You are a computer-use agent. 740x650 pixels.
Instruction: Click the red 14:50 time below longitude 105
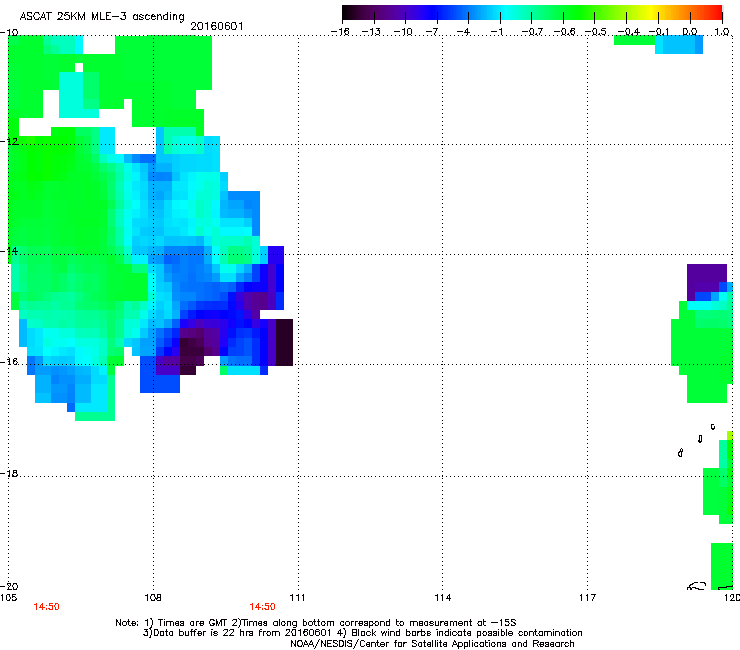point(46,607)
